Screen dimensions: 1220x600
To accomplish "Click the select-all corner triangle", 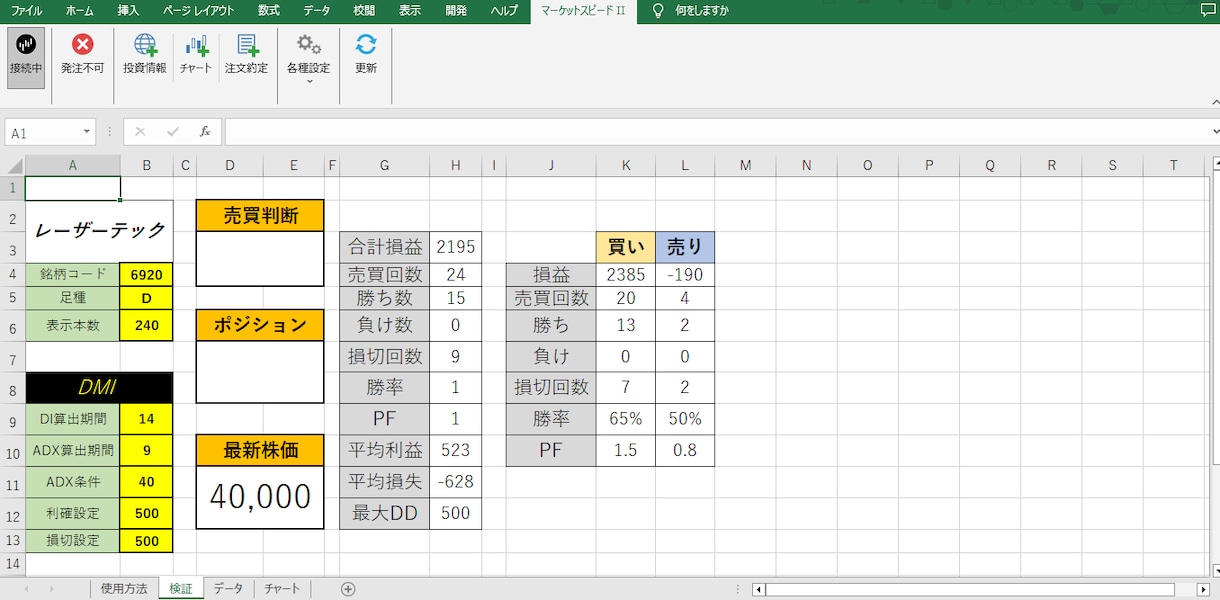I will 13,165.
